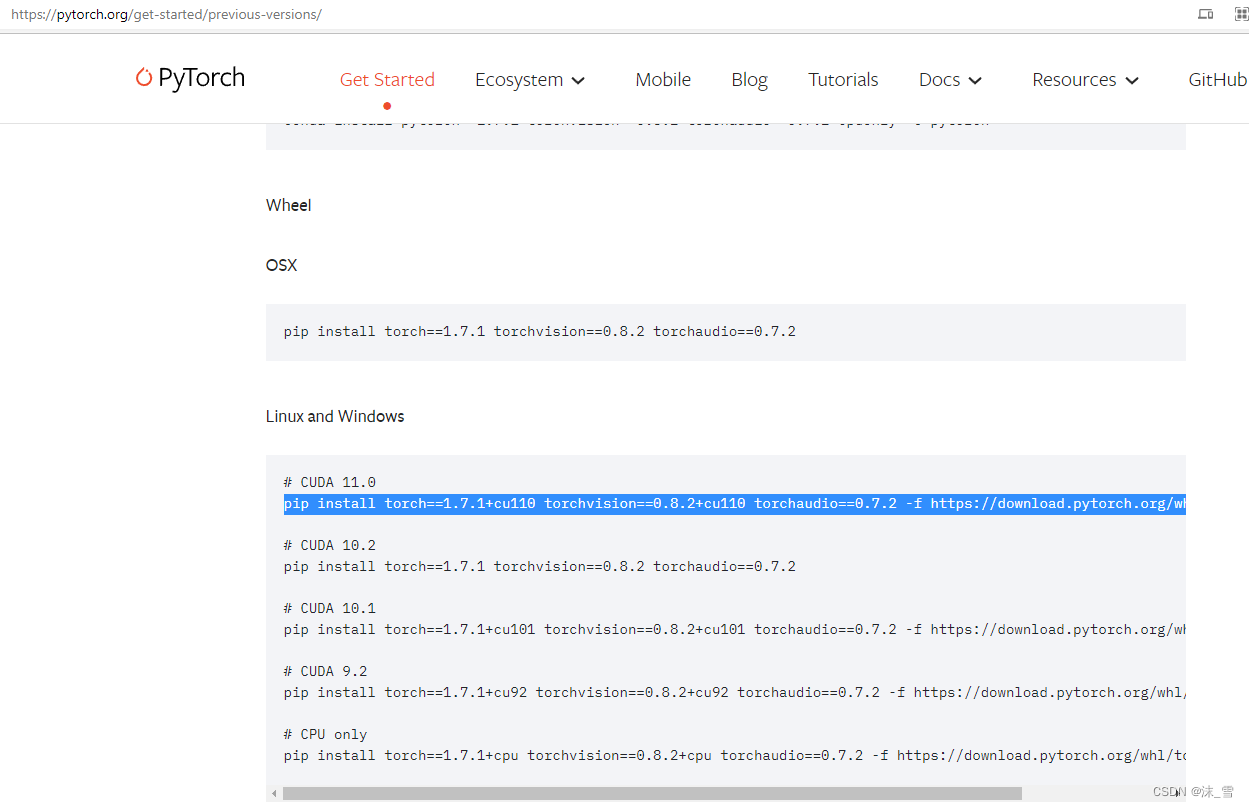Click the left arrow of the bottom scrollbar

[272, 792]
